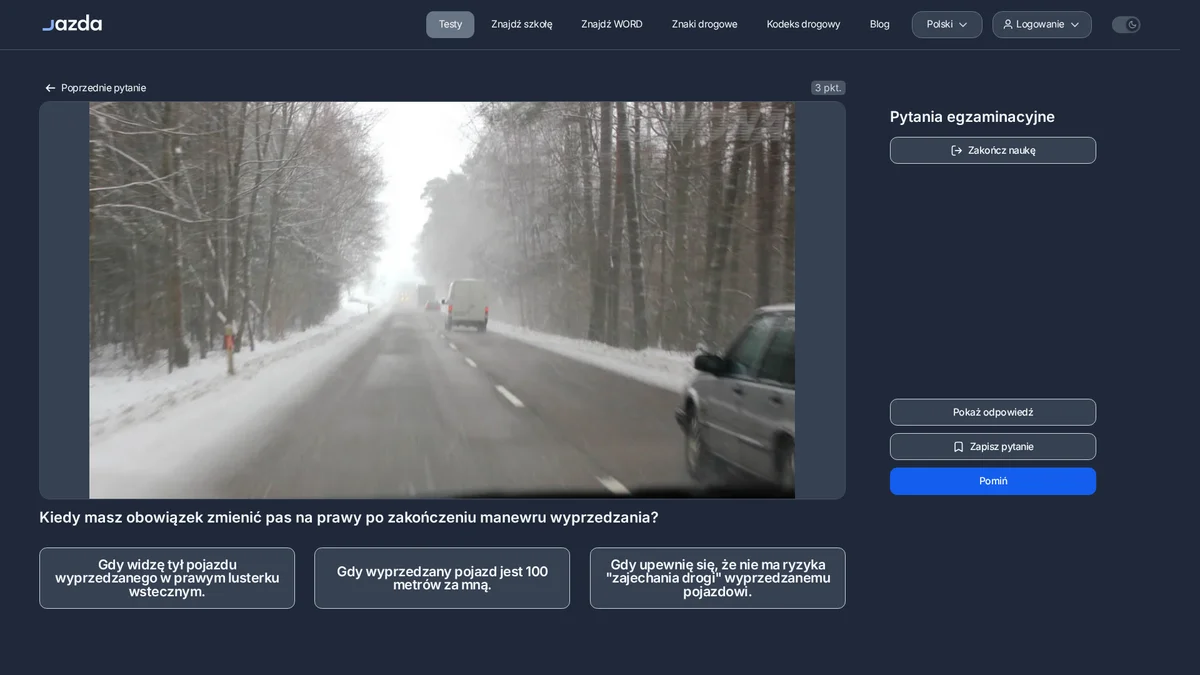Skip question with the Pomiń button
This screenshot has height=675, width=1200.
993,481
